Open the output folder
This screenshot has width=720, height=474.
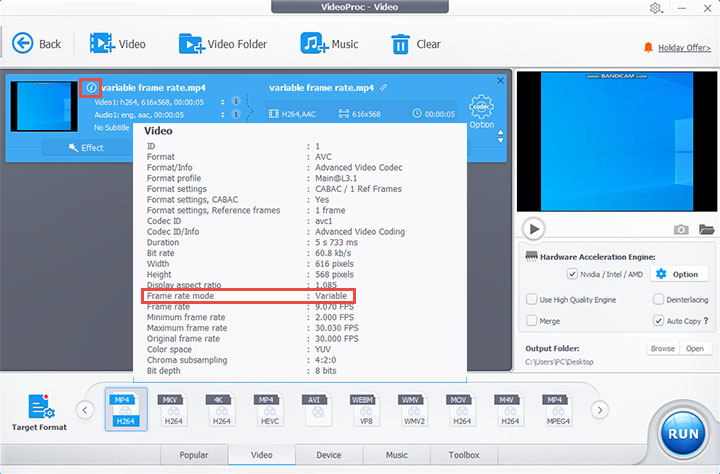pos(695,349)
